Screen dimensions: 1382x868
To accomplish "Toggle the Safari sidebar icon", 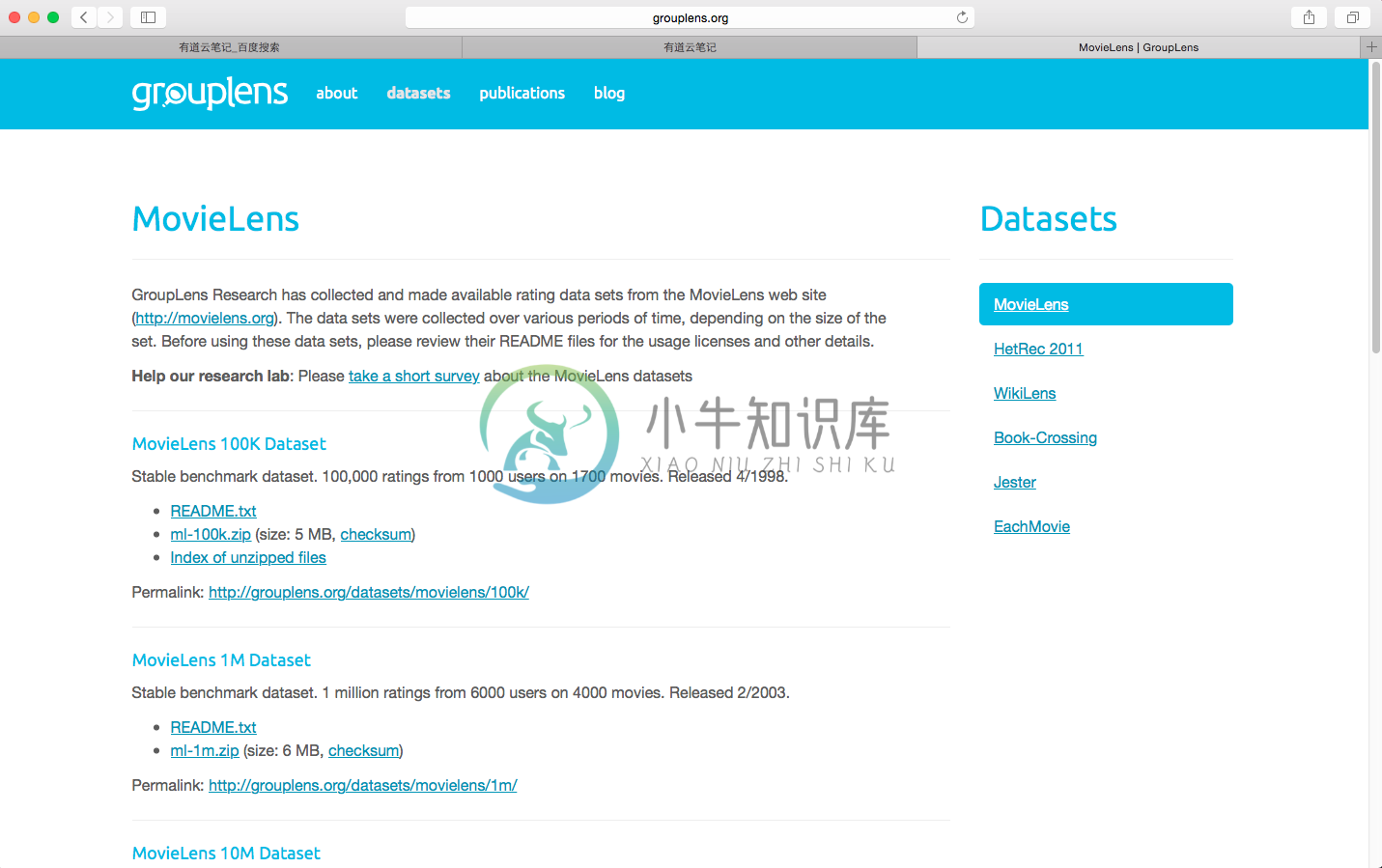I will tap(148, 17).
